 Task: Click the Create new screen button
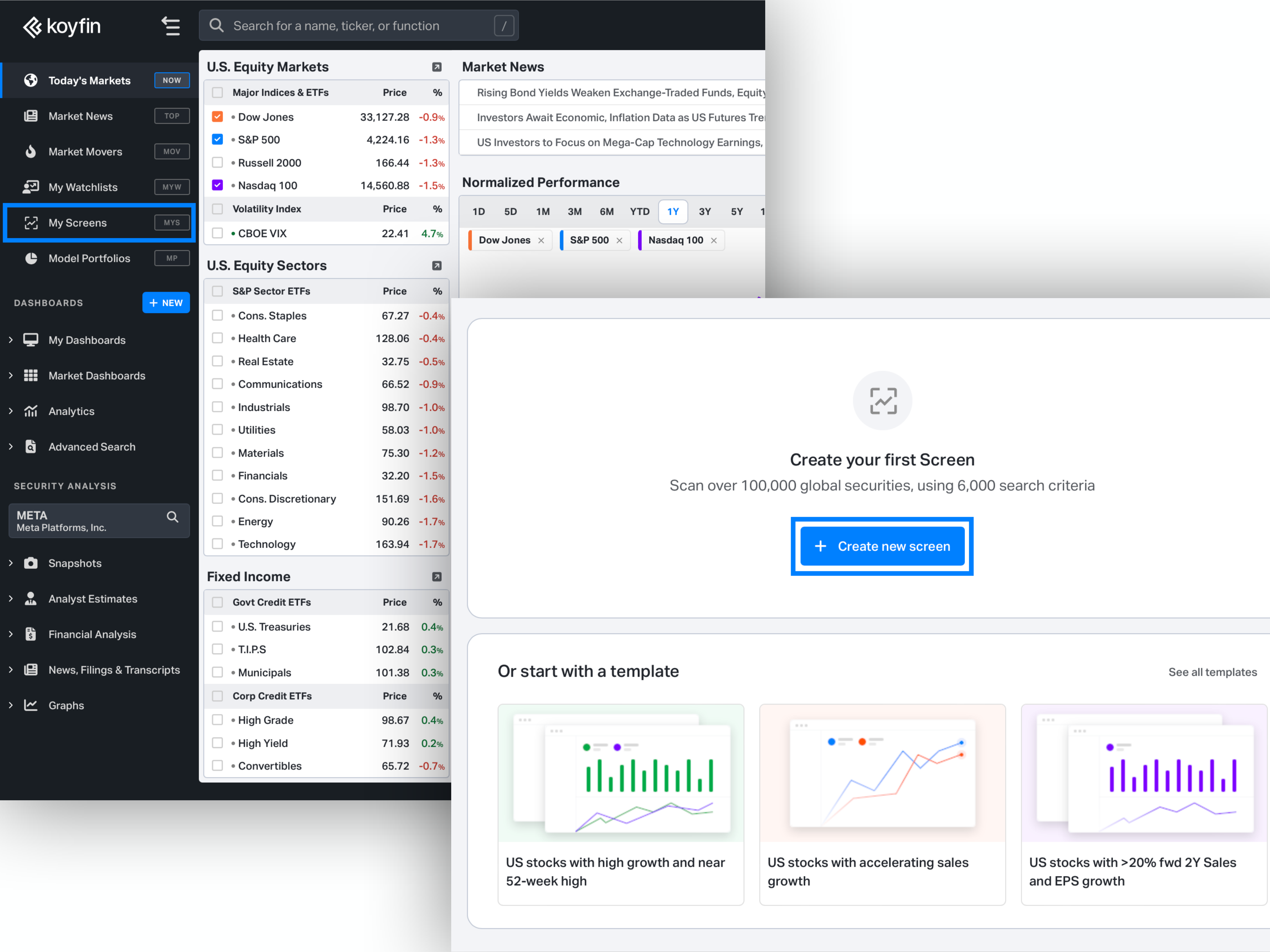point(882,546)
